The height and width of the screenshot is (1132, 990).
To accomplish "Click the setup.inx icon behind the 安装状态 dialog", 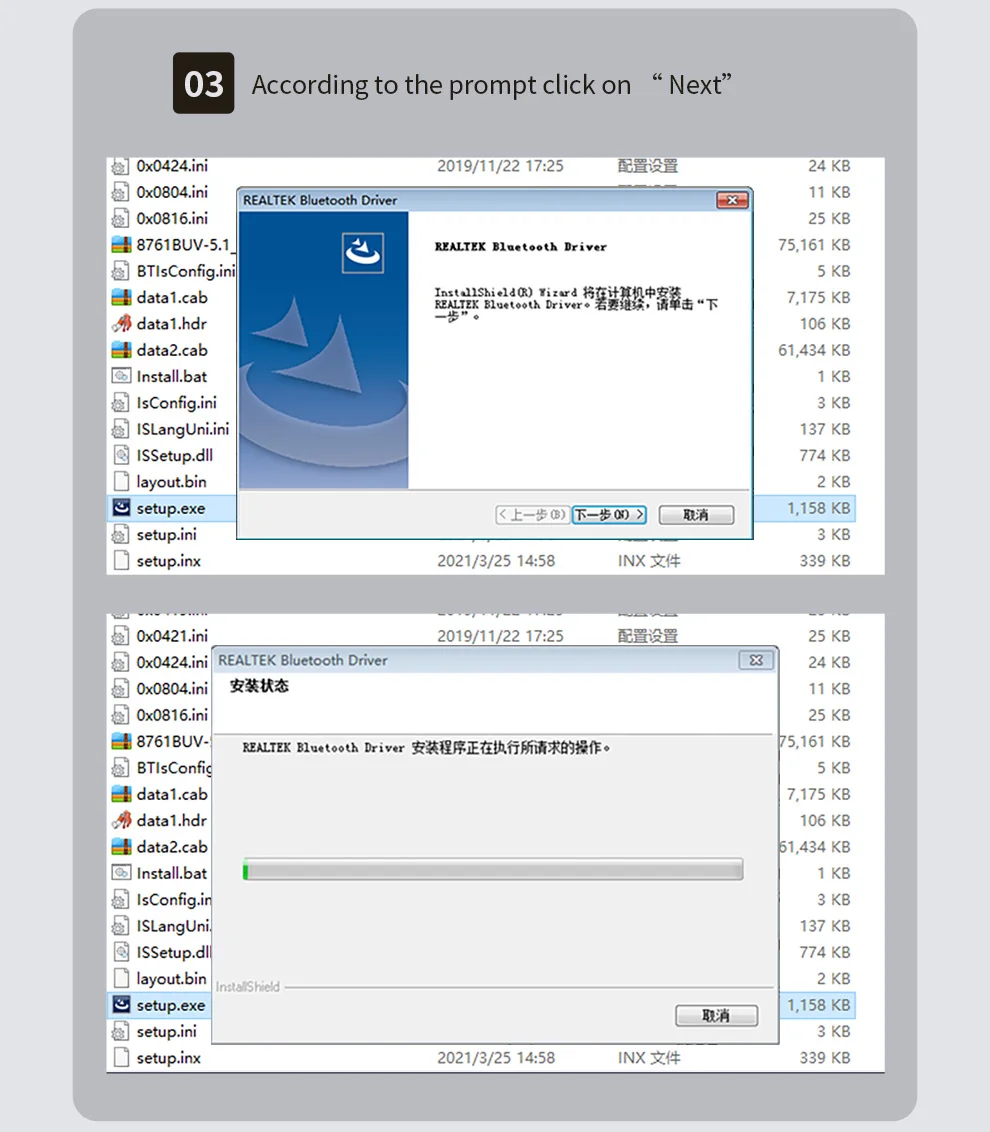I will pyautogui.click(x=121, y=1058).
